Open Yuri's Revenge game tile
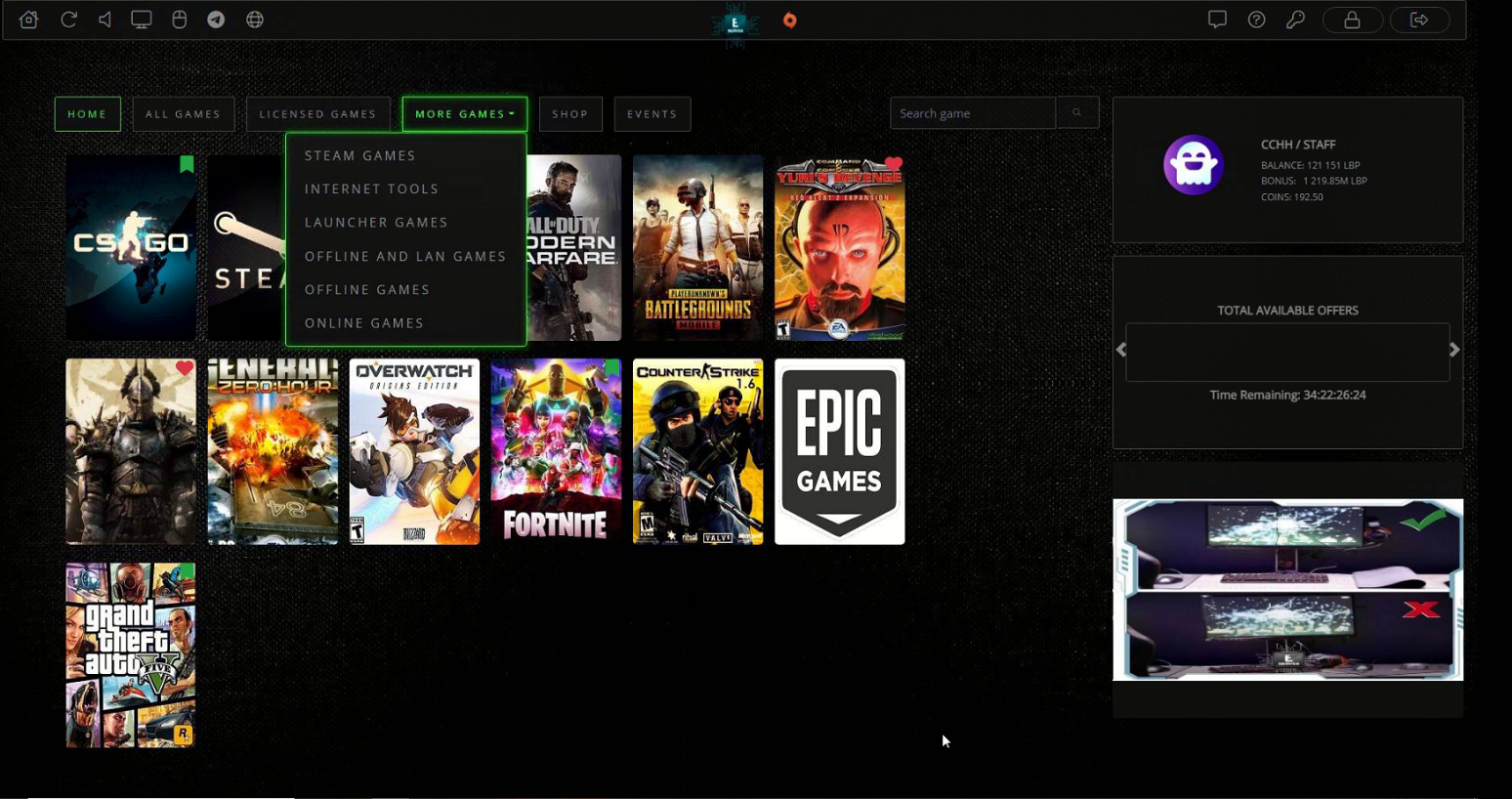 tap(840, 248)
